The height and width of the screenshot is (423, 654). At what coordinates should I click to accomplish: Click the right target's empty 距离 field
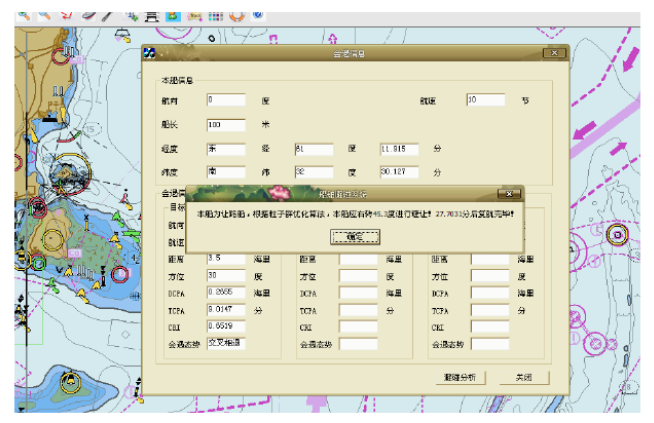(x=490, y=259)
